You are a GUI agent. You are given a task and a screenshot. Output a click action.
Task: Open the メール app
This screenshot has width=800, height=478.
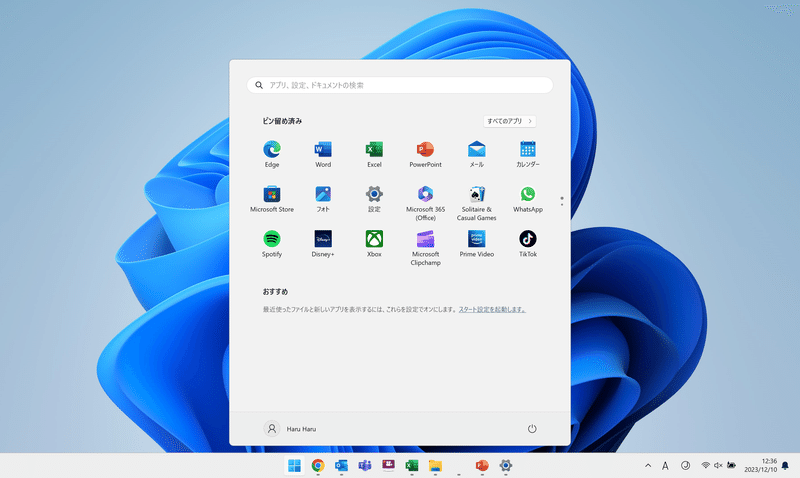coord(477,154)
